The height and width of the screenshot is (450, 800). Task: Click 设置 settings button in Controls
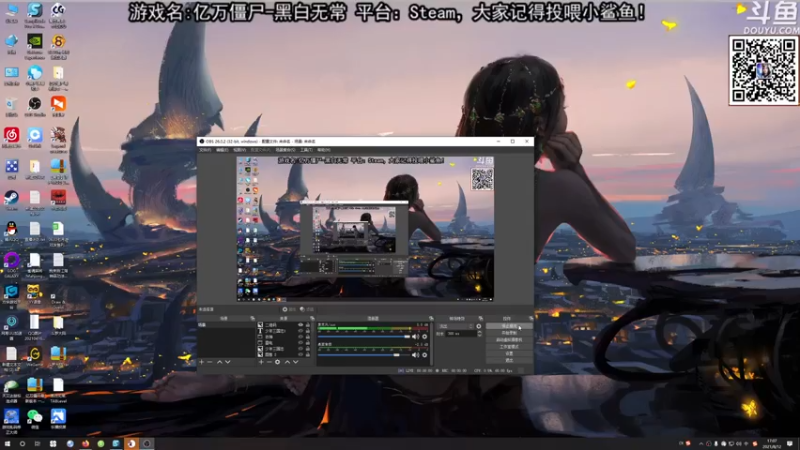point(509,354)
